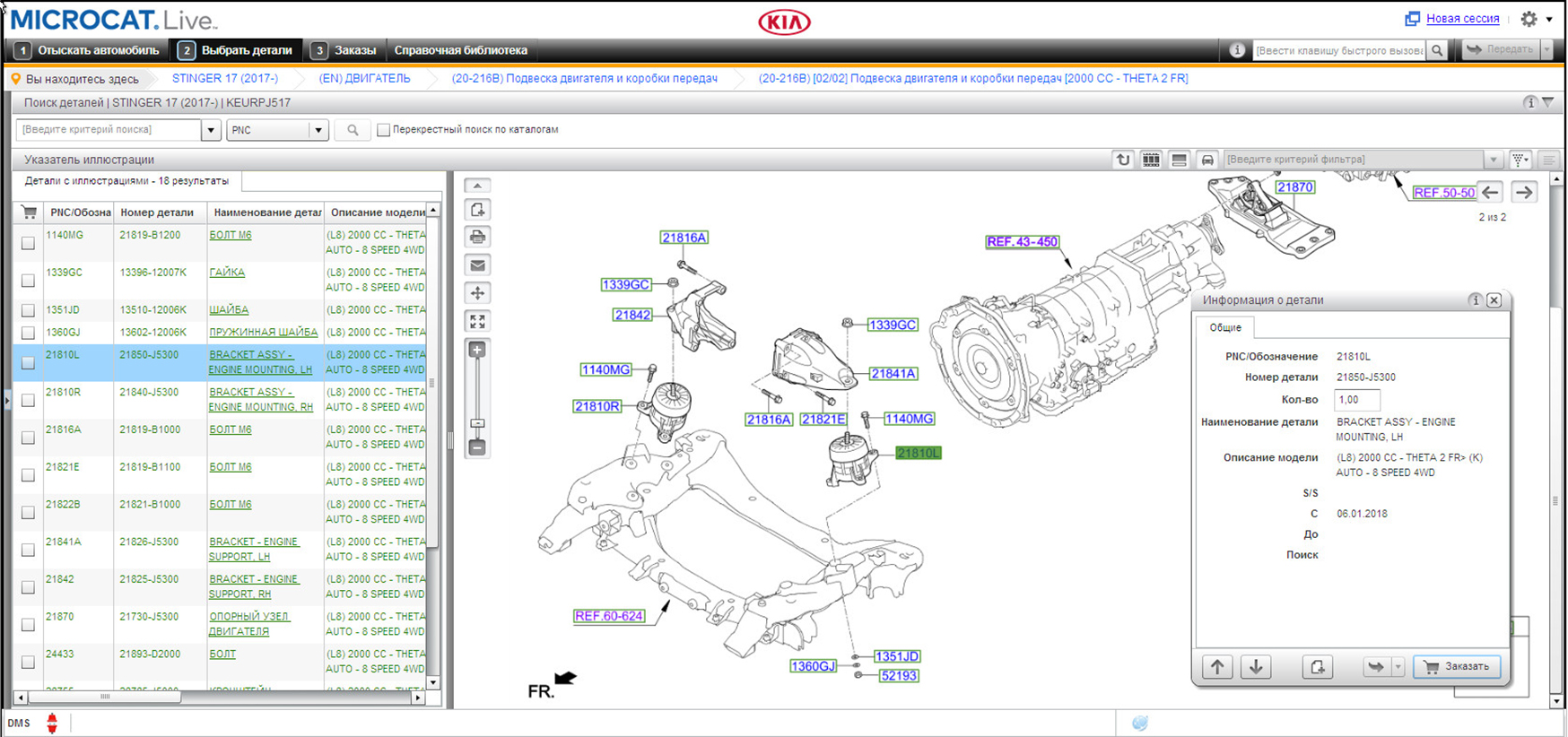
Task: Click the refresh icon above the illustration
Action: pos(1123,160)
